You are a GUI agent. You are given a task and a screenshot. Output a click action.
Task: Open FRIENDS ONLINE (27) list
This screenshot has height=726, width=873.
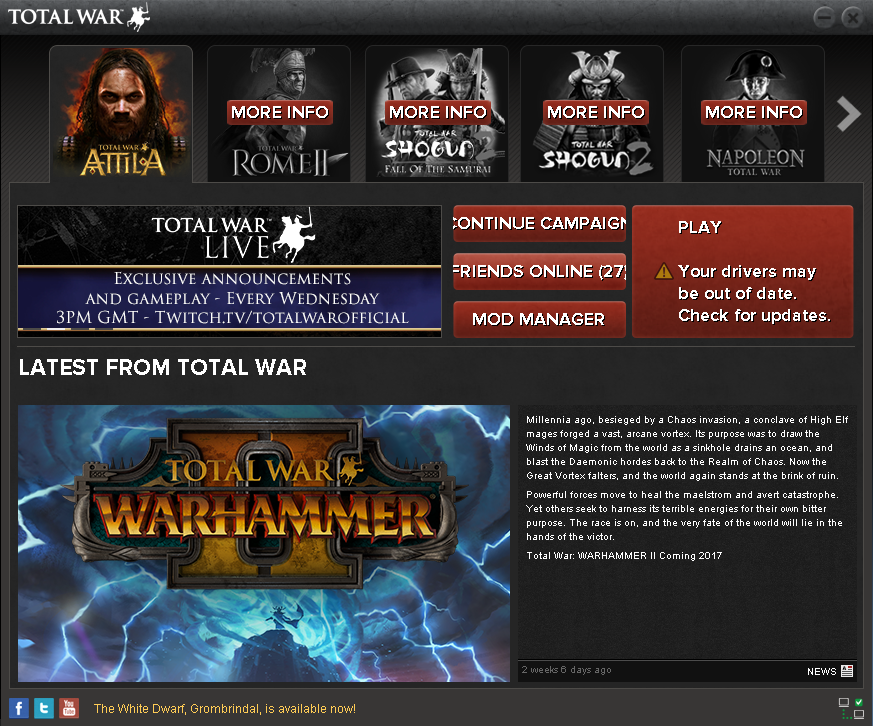click(x=540, y=271)
